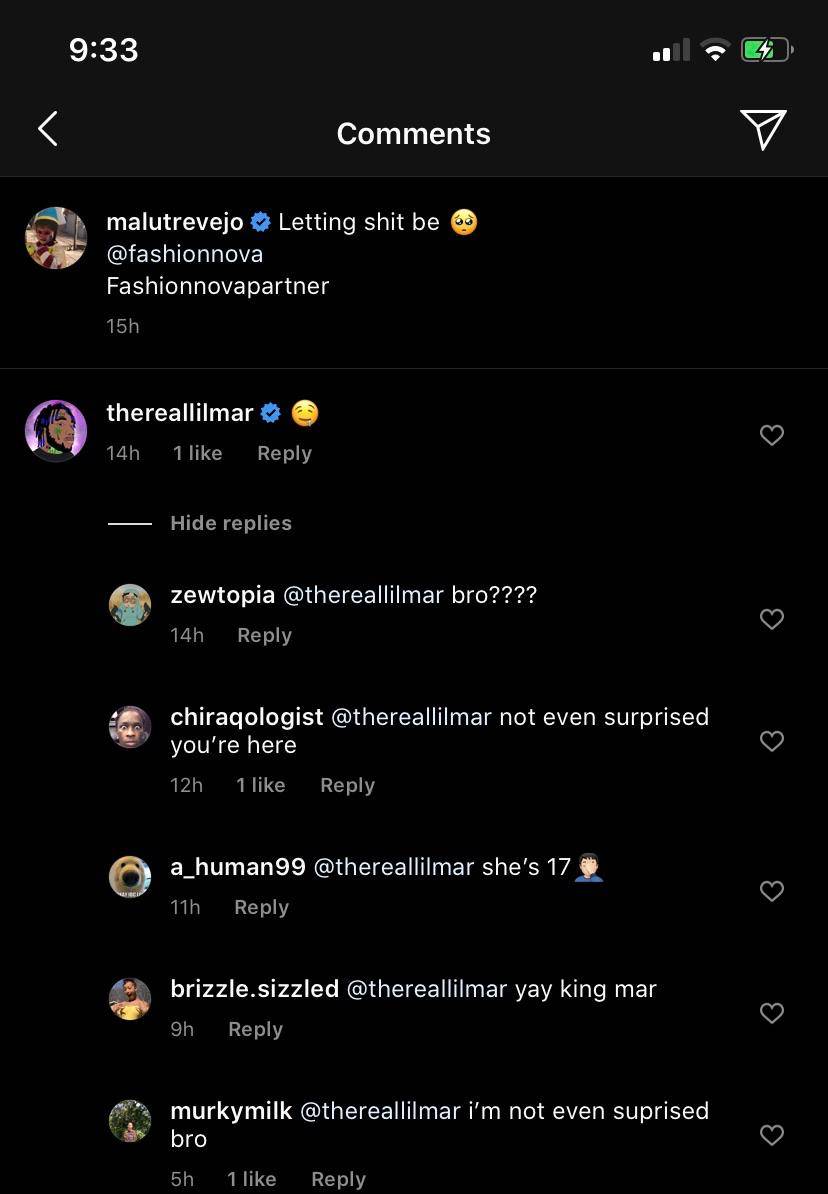Collapse thread with Hide replies
Screen dimensions: 828x1194
point(230,523)
